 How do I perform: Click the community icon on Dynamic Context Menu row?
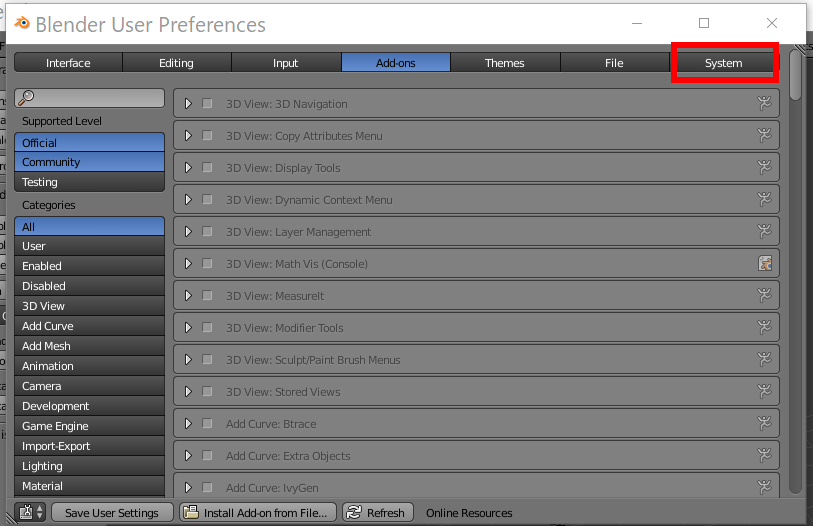764,199
